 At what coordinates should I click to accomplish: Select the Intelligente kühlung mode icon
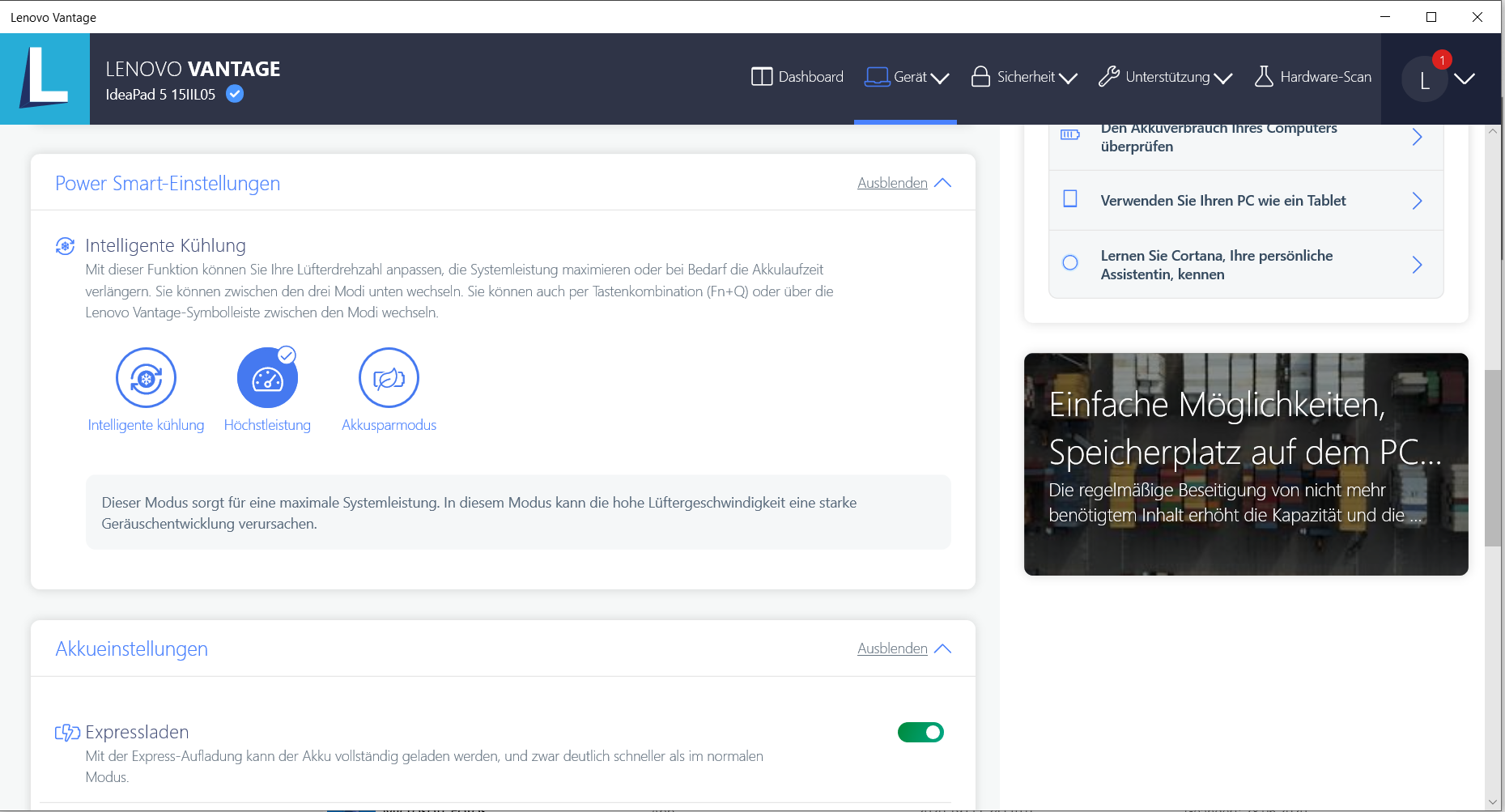pyautogui.click(x=146, y=378)
